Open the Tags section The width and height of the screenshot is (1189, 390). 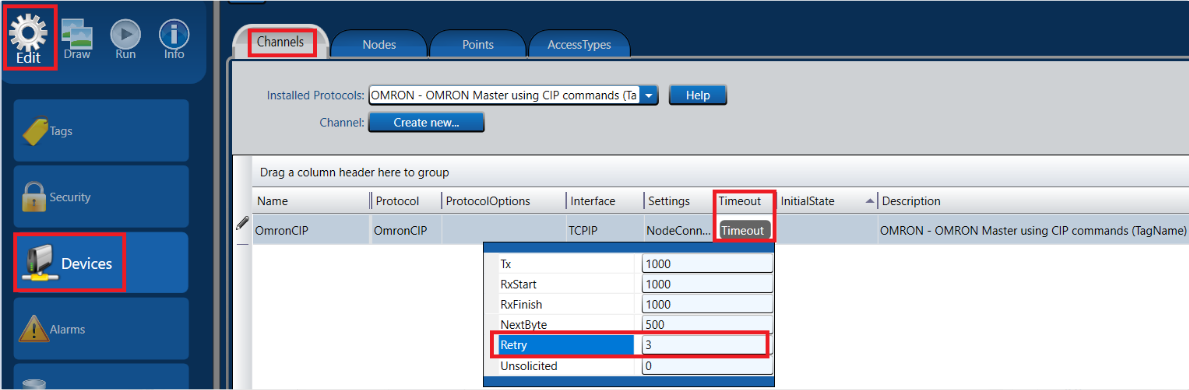coord(101,131)
